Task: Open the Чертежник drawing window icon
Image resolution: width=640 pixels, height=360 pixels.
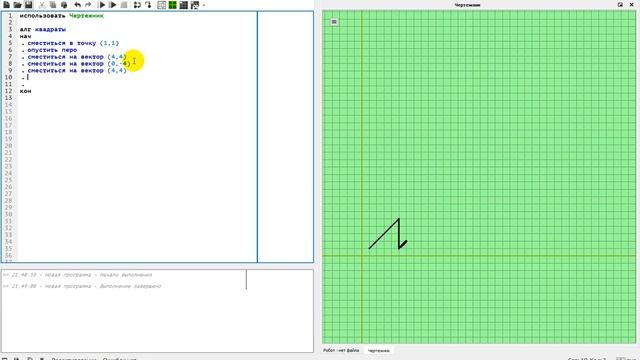Action: (195, 5)
